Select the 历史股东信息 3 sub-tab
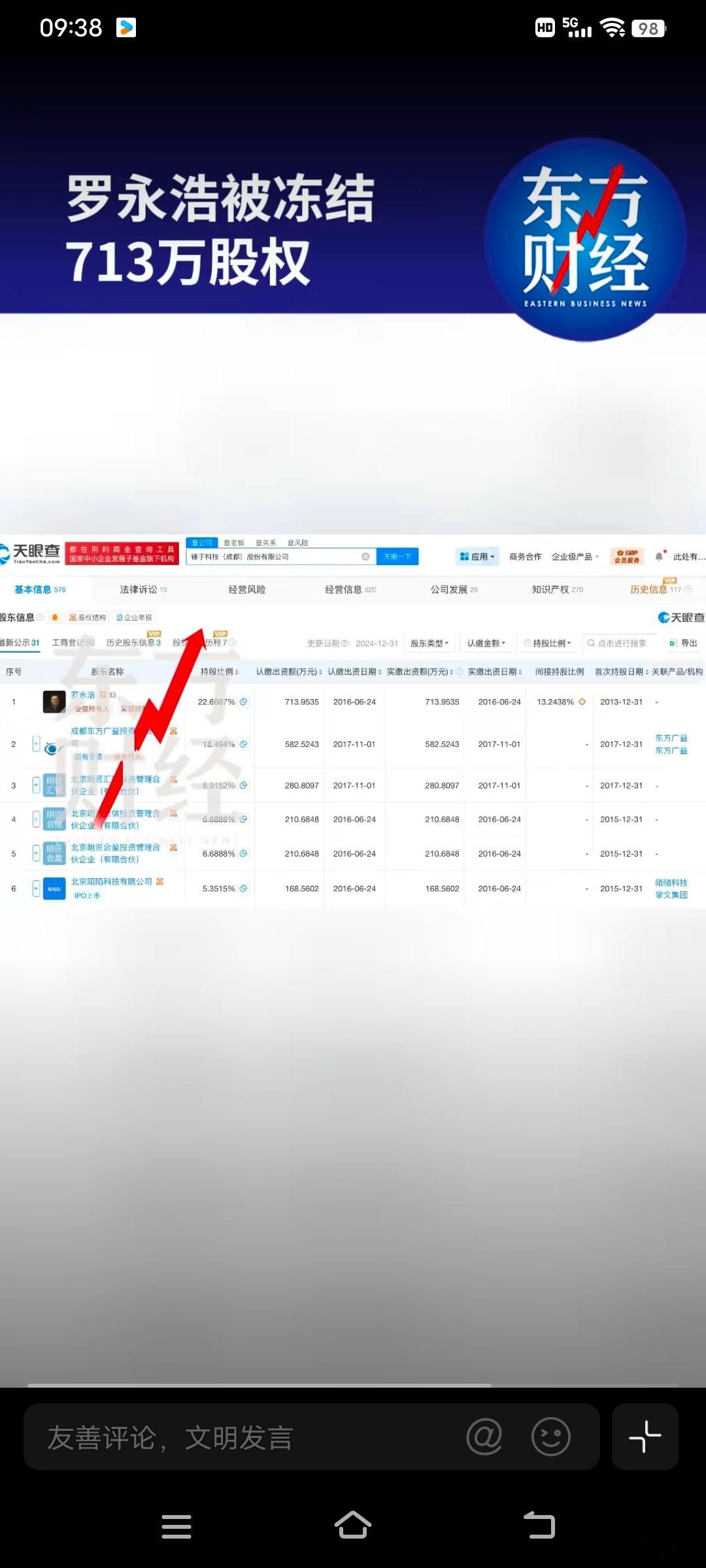 (x=133, y=642)
